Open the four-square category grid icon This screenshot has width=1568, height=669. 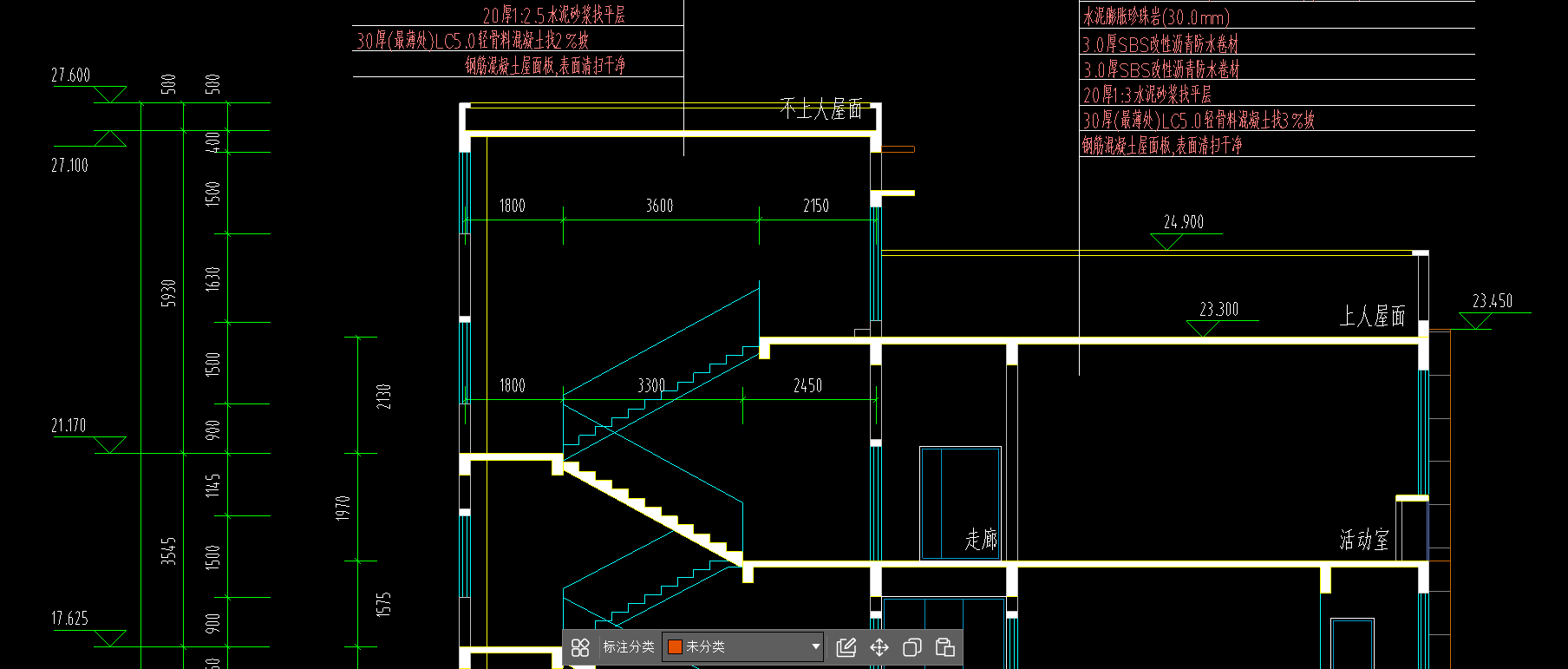[x=580, y=647]
